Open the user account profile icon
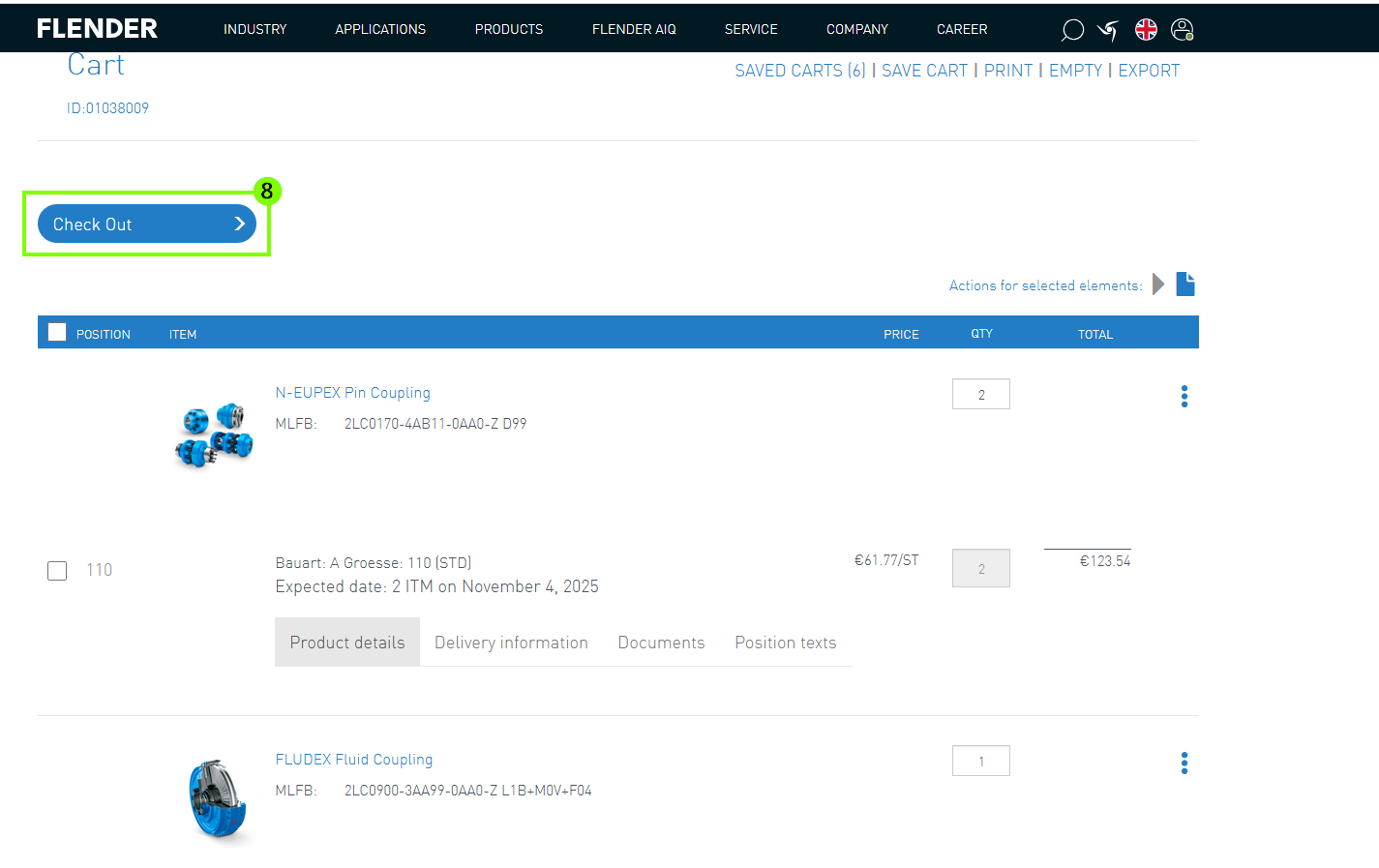 pyautogui.click(x=1182, y=30)
